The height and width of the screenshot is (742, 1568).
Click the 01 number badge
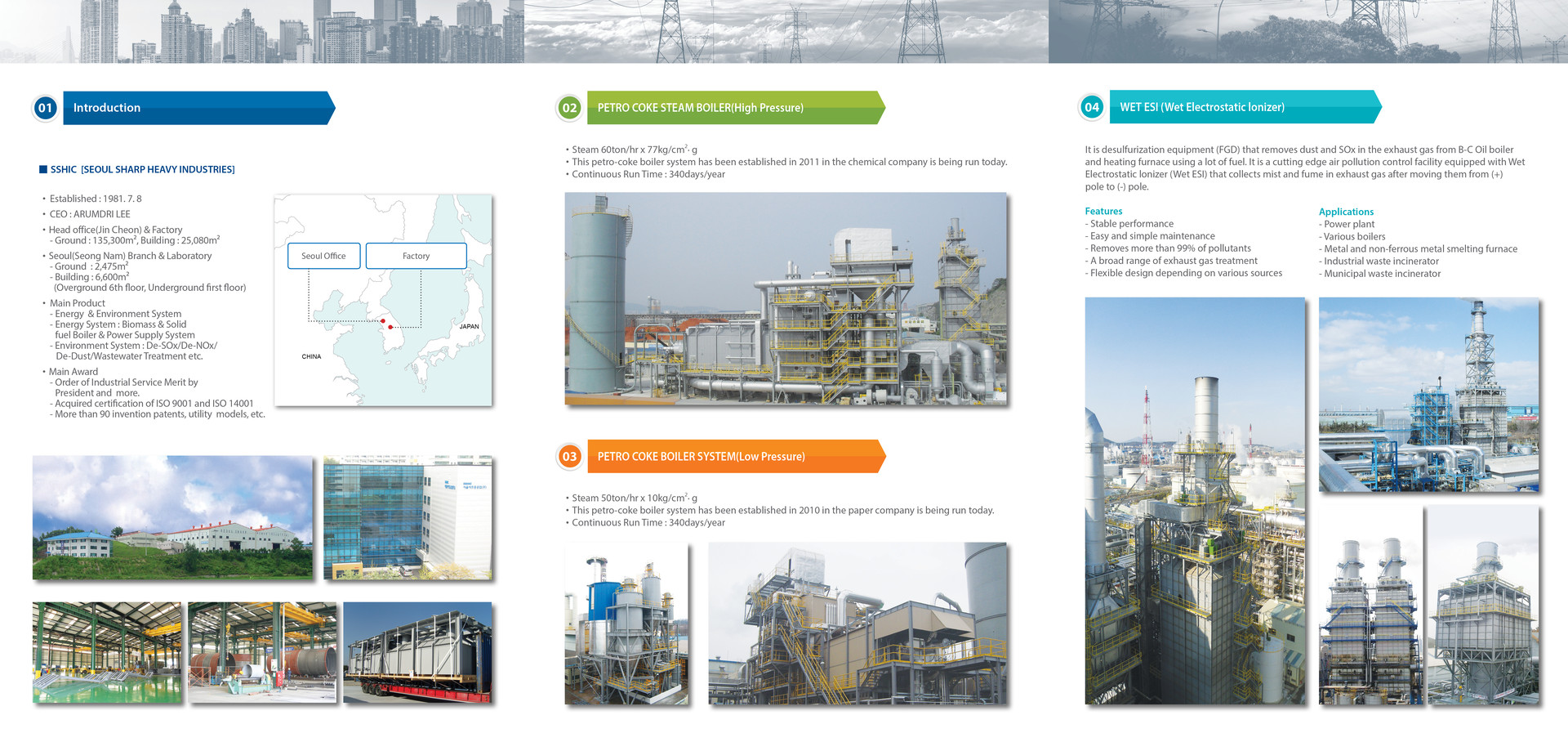coord(45,108)
